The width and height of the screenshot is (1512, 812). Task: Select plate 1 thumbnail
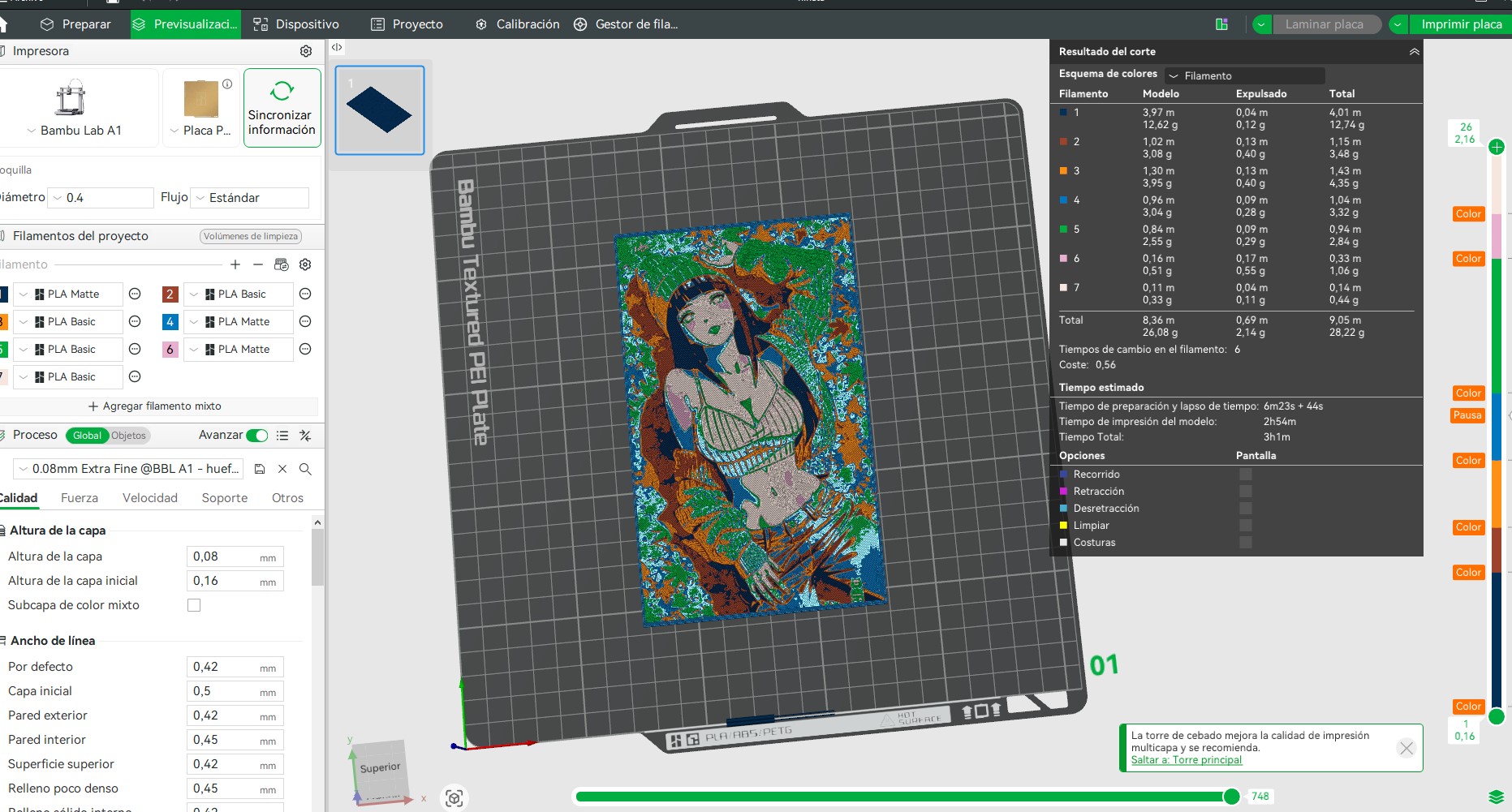click(380, 110)
